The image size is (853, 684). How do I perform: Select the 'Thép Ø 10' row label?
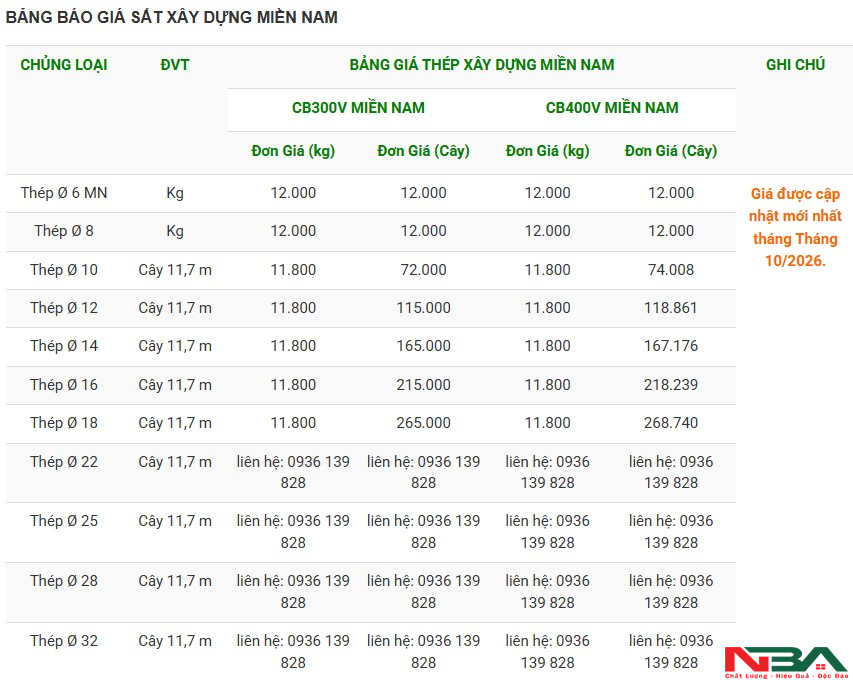pos(64,269)
